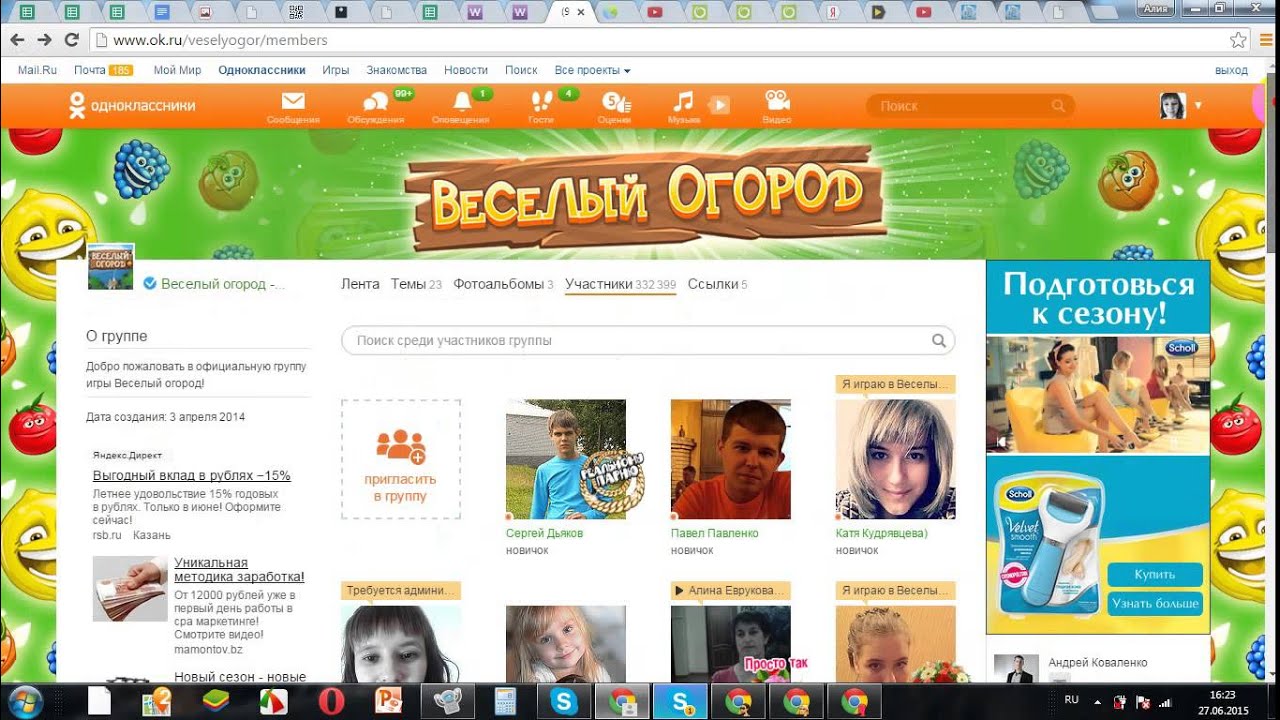Screen dimensions: 1280x720
Task: Open Знакомства link
Action: click(396, 70)
